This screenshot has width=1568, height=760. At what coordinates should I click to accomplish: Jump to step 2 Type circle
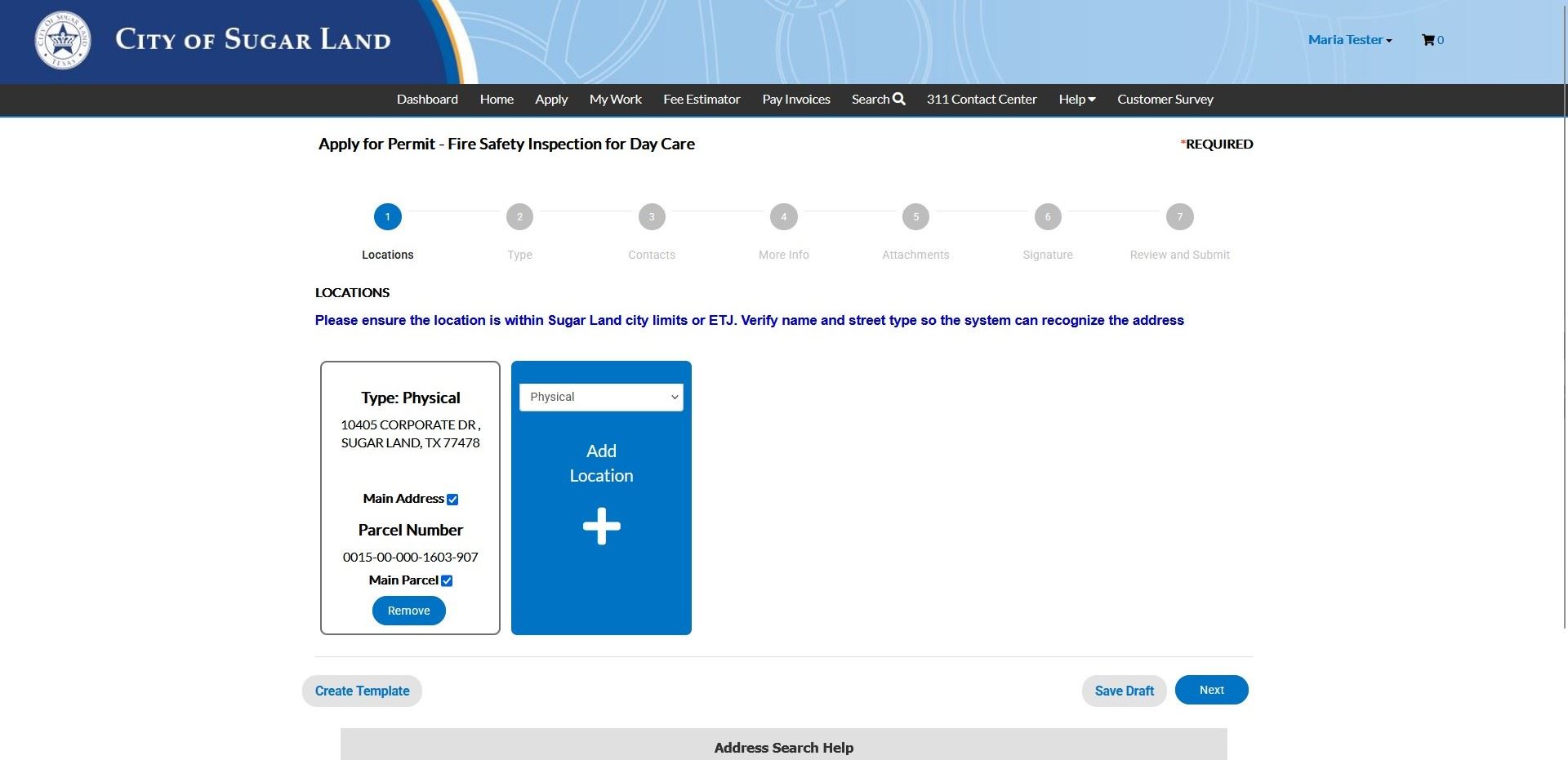519,217
